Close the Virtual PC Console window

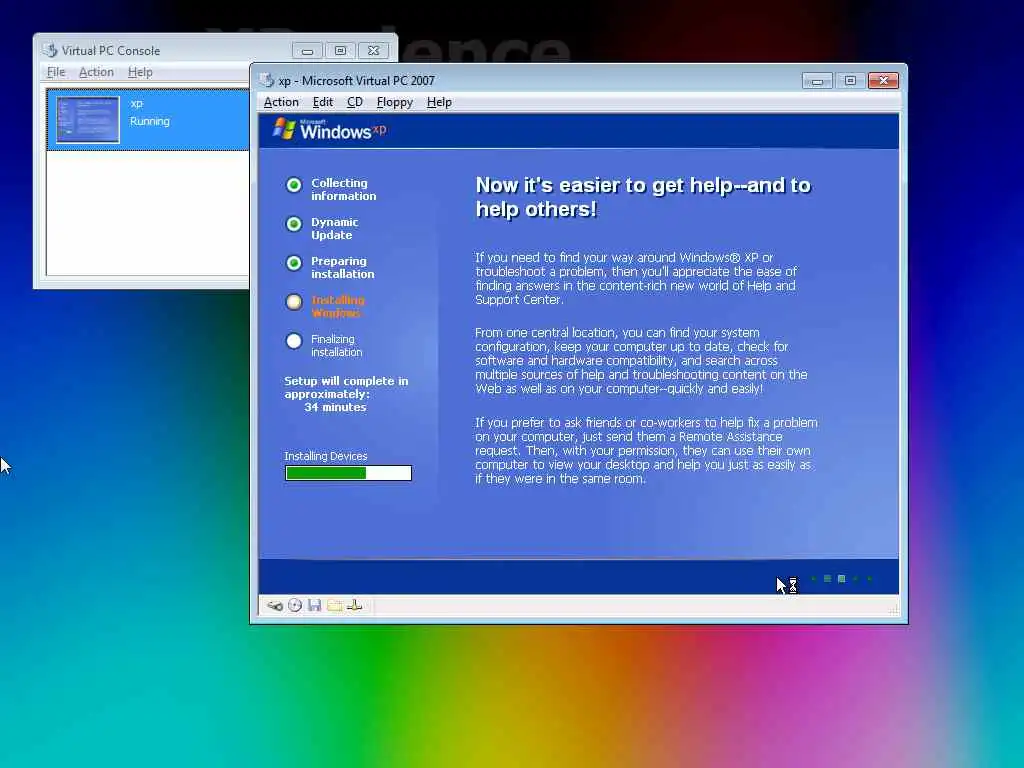point(374,50)
